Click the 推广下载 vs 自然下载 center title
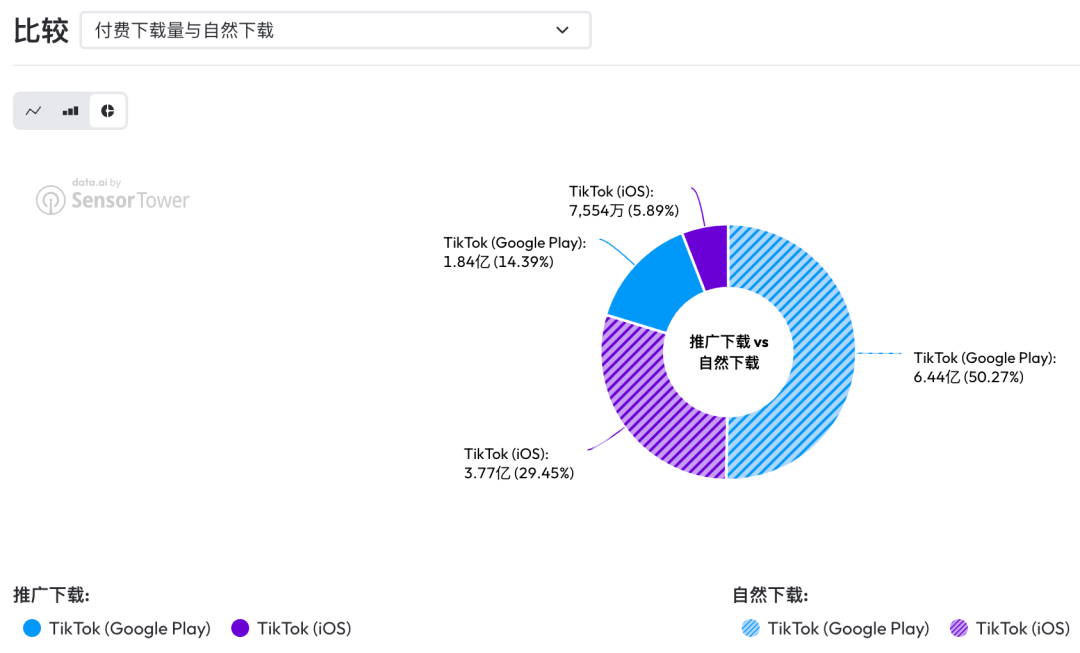Image resolution: width=1080 pixels, height=653 pixels. click(728, 352)
